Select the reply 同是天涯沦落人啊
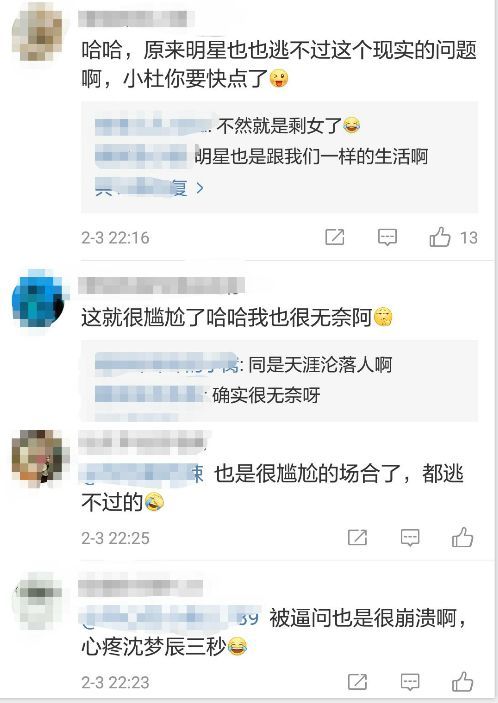 pyautogui.click(x=320, y=365)
